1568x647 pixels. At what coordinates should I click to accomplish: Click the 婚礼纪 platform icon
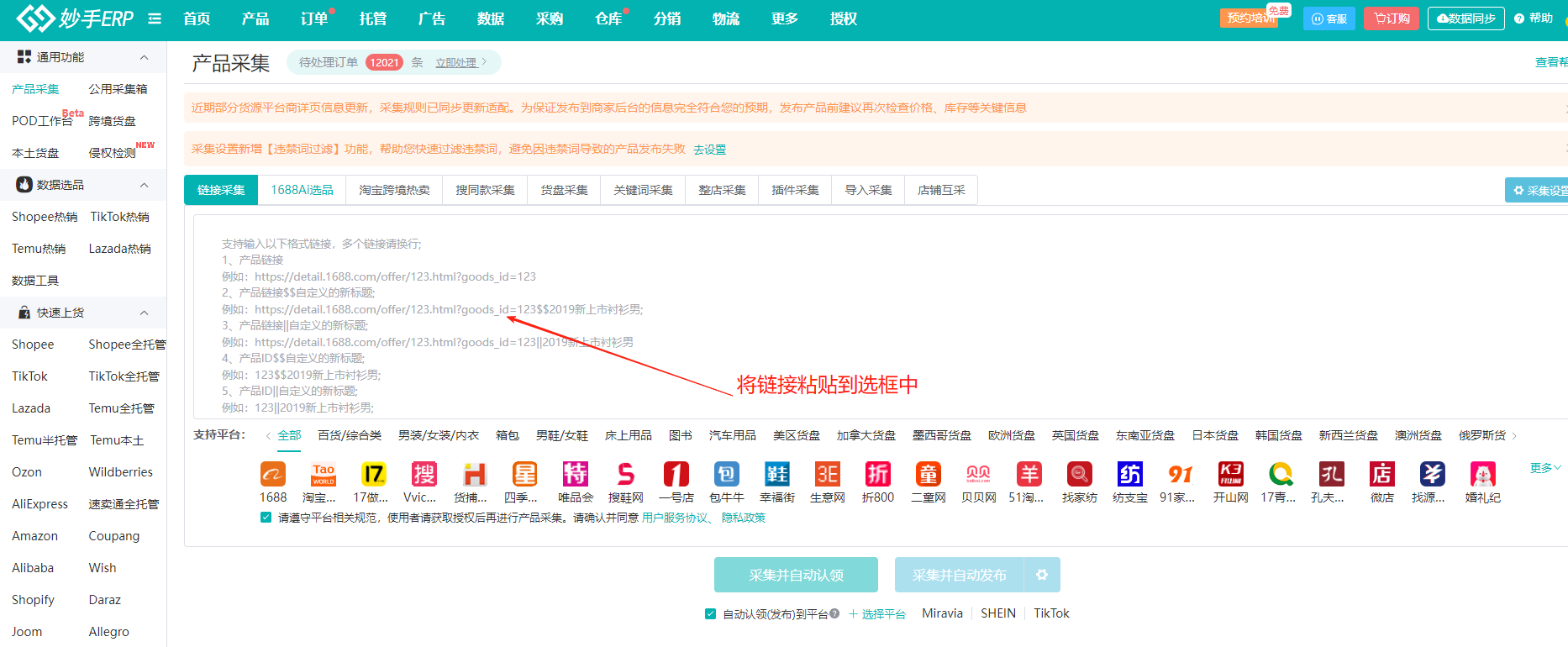coord(1483,475)
